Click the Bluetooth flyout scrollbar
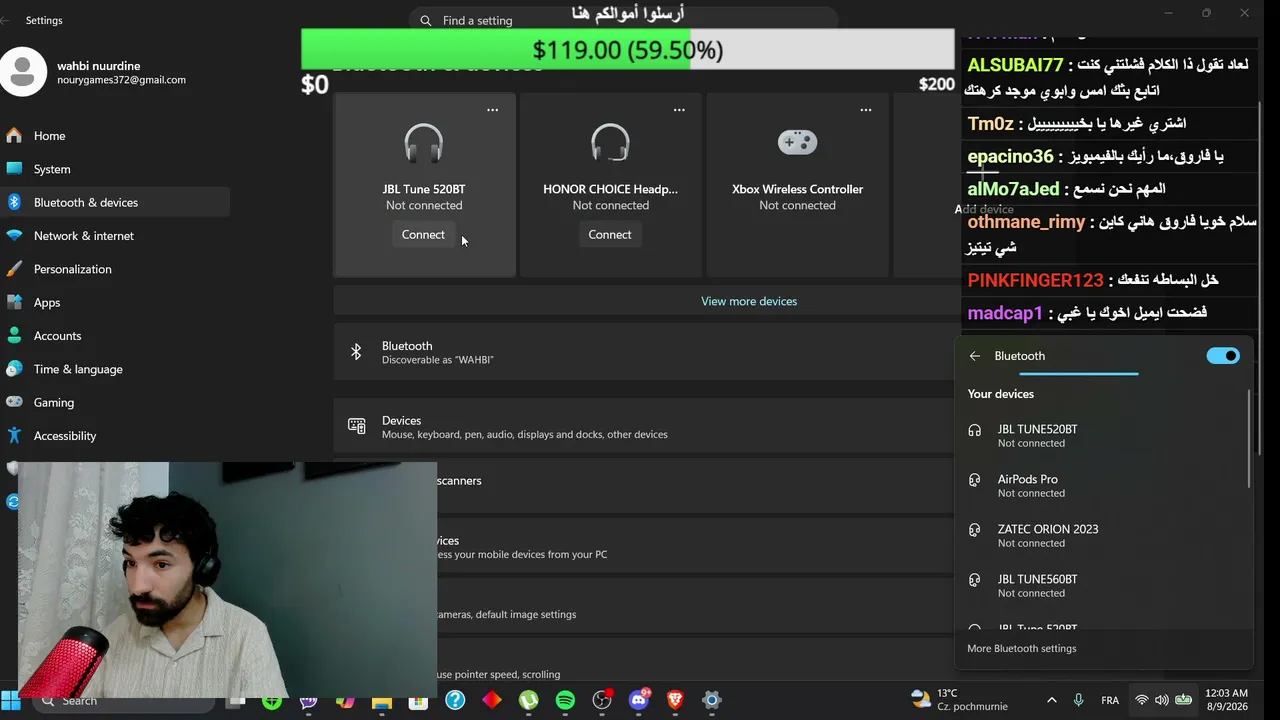Screen dimensions: 1280x720 [1250, 438]
